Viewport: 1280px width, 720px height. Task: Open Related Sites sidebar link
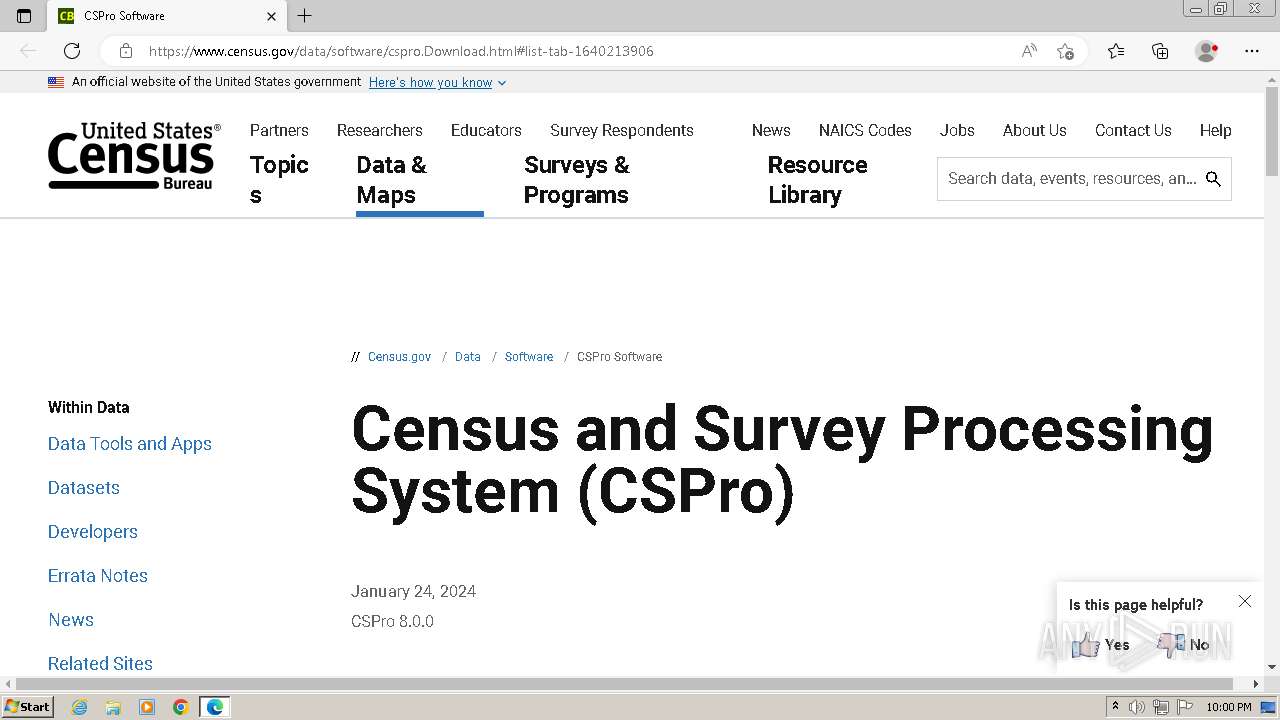click(x=100, y=664)
